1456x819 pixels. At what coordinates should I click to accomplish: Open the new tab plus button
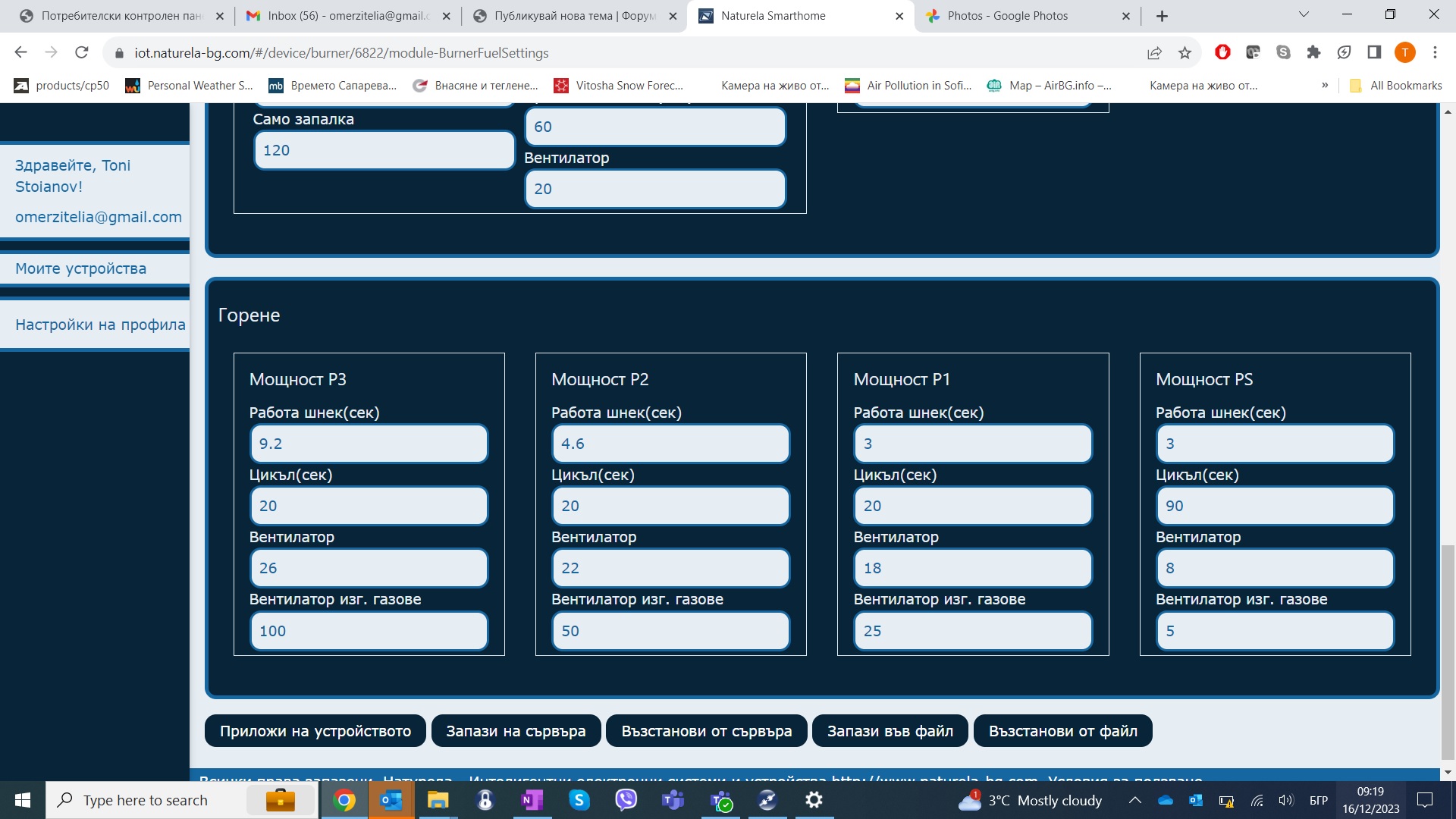coord(1162,16)
